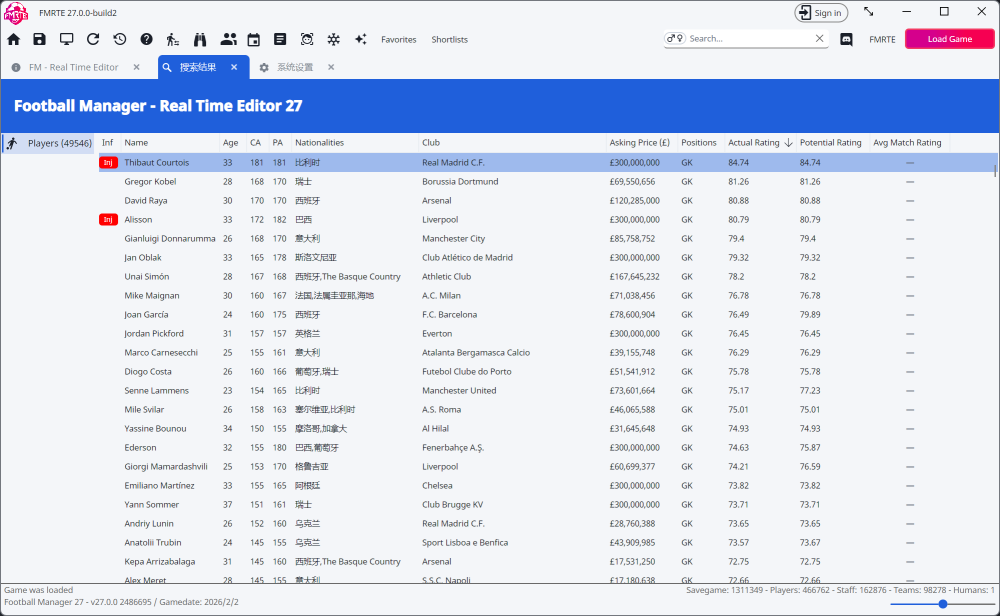Adjust the zoom slider at bottom right
Image resolution: width=1000 pixels, height=616 pixels.
tap(943, 604)
